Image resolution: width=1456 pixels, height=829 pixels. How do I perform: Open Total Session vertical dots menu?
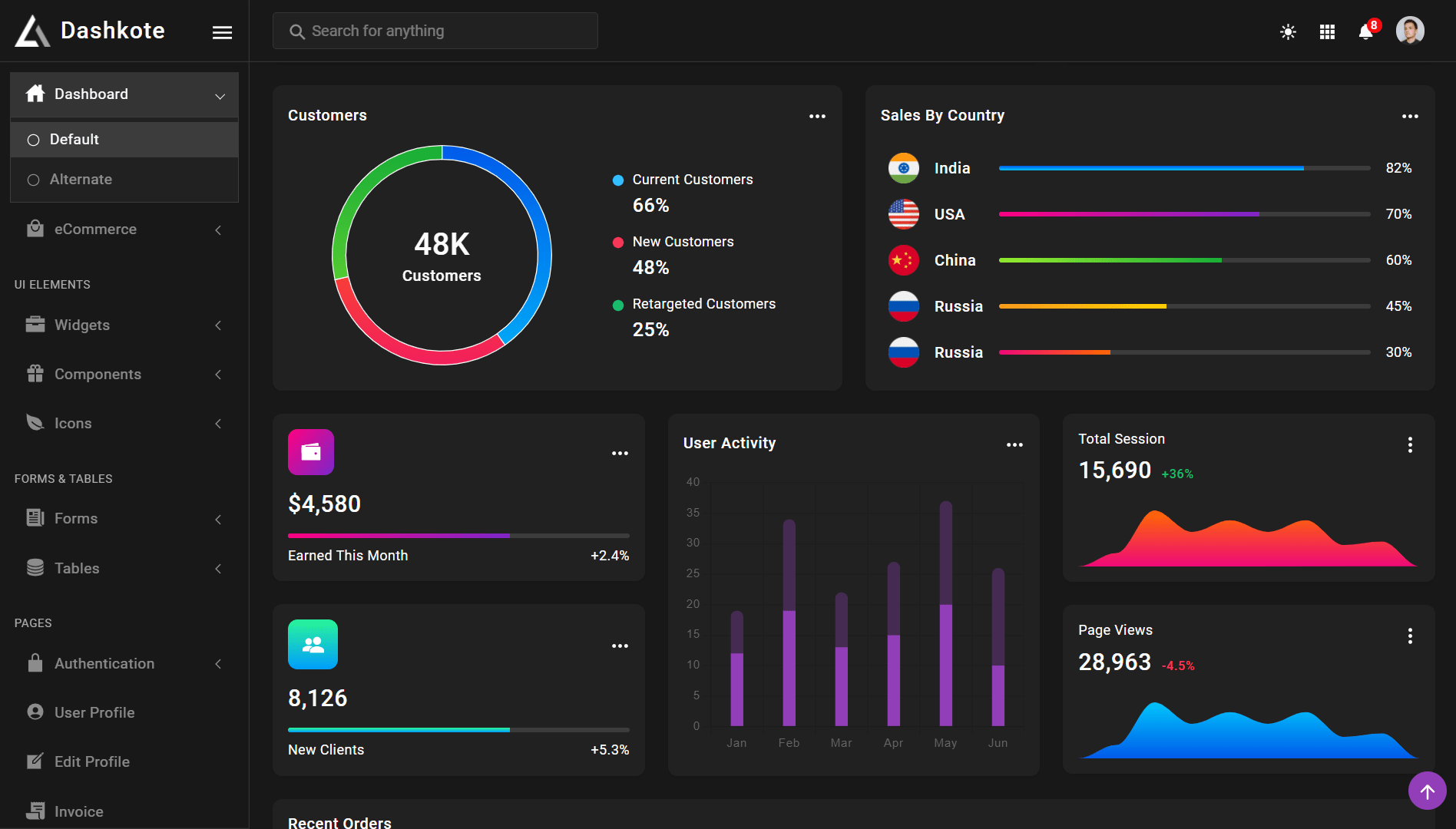click(1410, 445)
